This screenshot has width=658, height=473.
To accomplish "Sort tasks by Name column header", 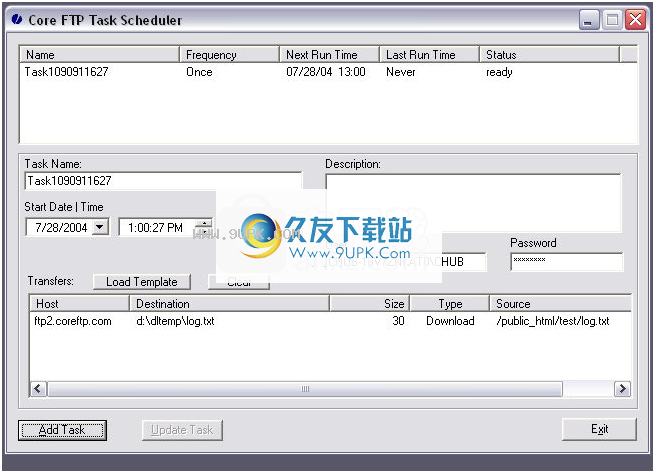I will pos(99,55).
